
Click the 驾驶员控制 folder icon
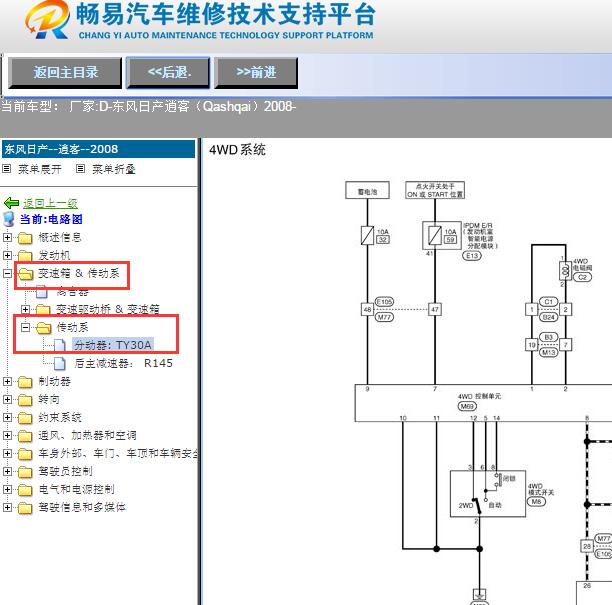[x=25, y=472]
